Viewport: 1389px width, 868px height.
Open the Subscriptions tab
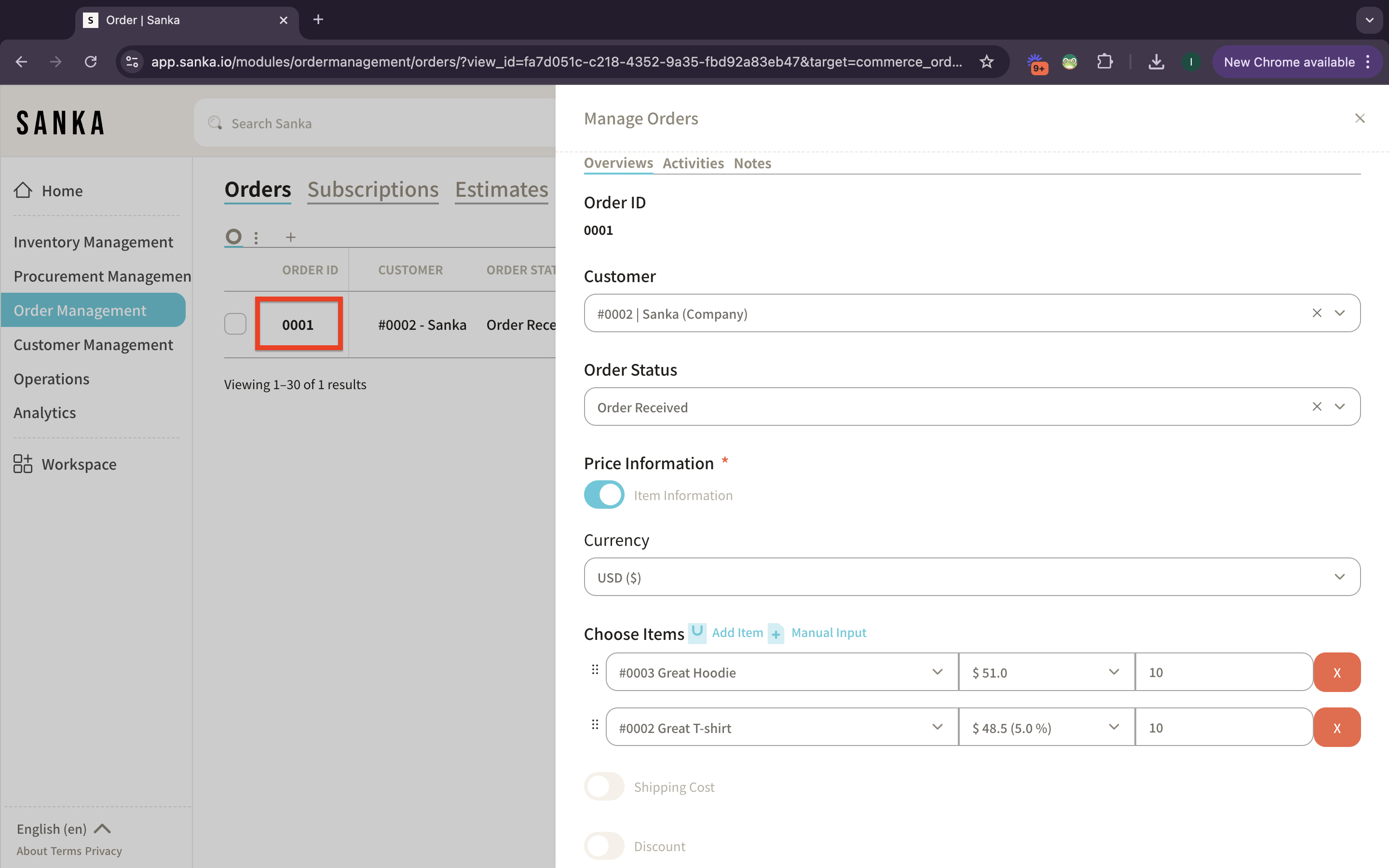(x=372, y=190)
